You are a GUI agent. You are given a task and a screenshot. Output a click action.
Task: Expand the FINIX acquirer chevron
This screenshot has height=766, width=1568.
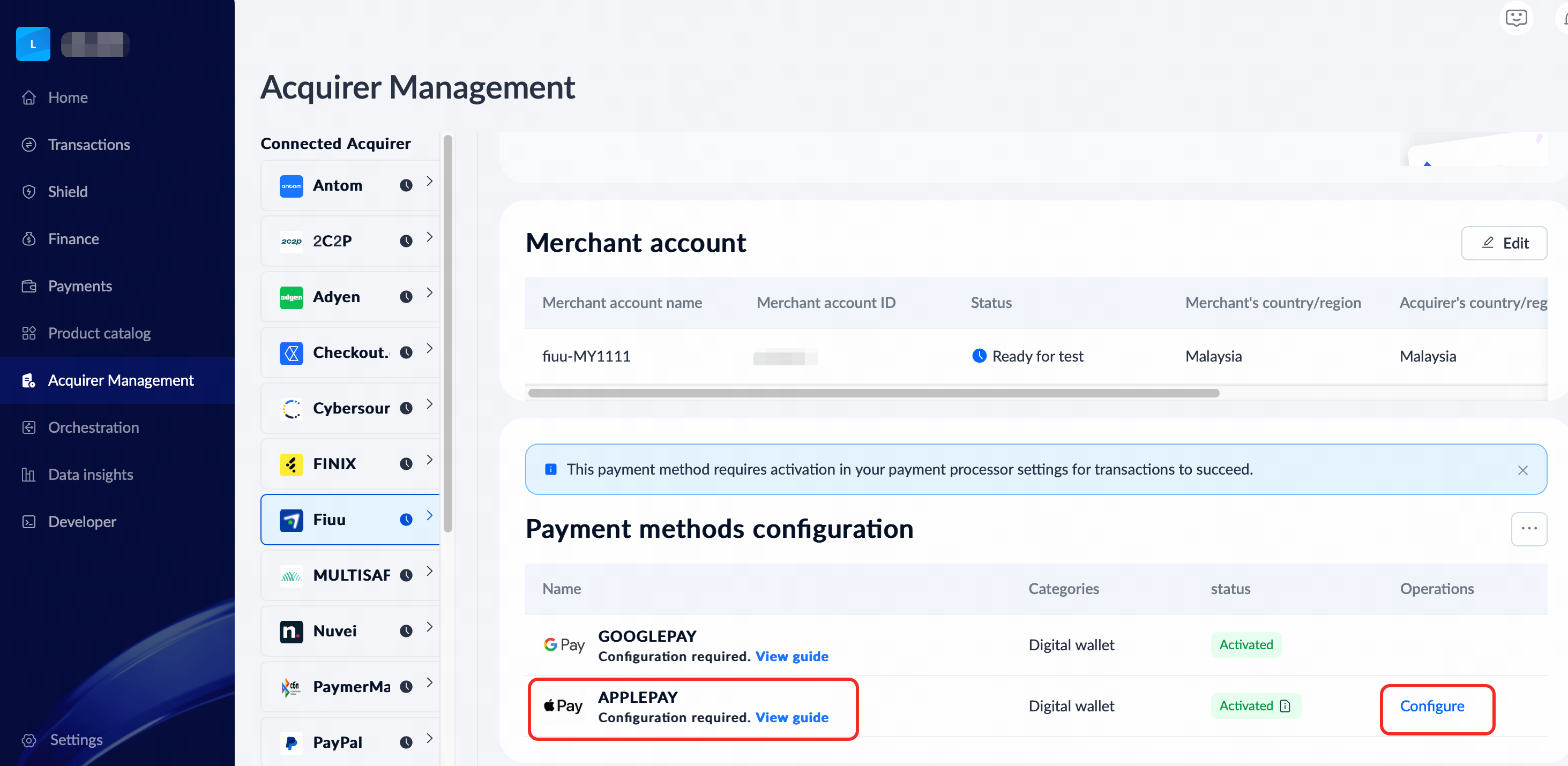tap(430, 460)
